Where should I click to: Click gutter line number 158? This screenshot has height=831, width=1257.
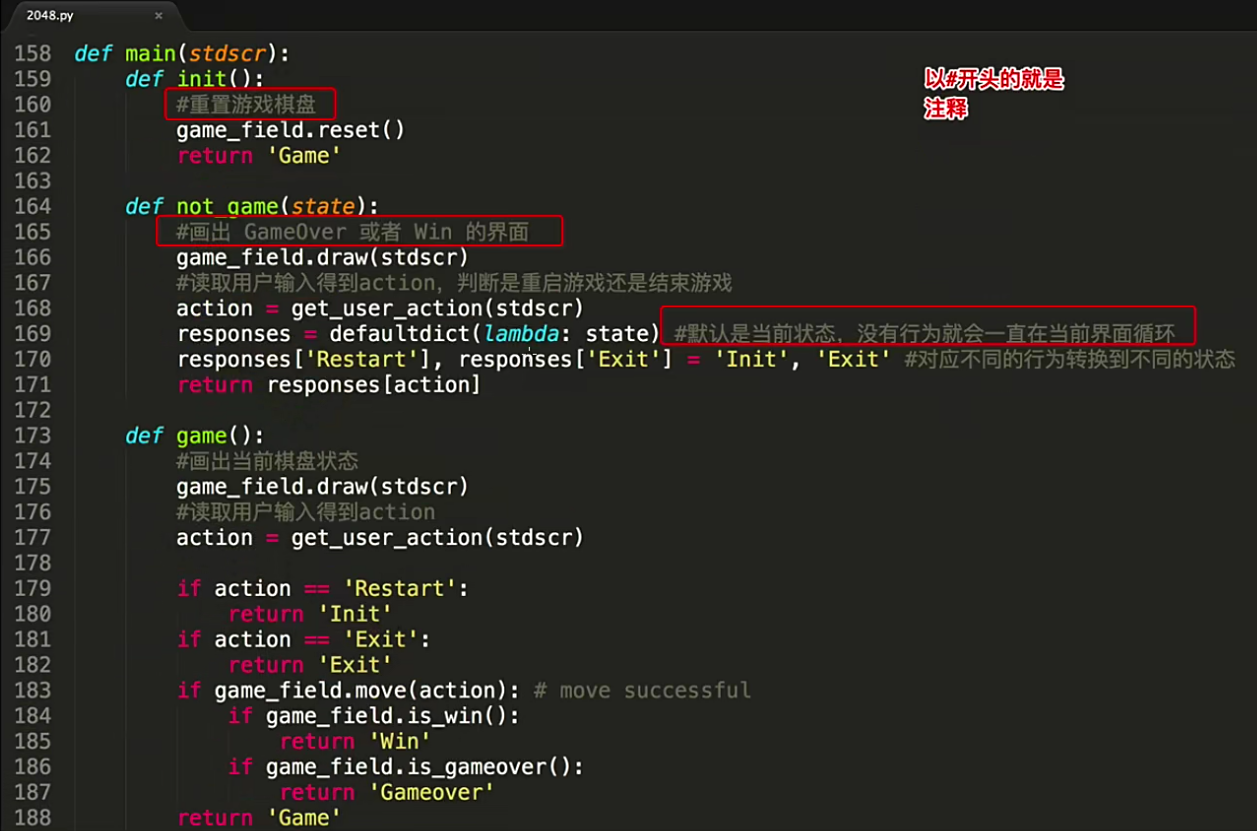[33, 54]
